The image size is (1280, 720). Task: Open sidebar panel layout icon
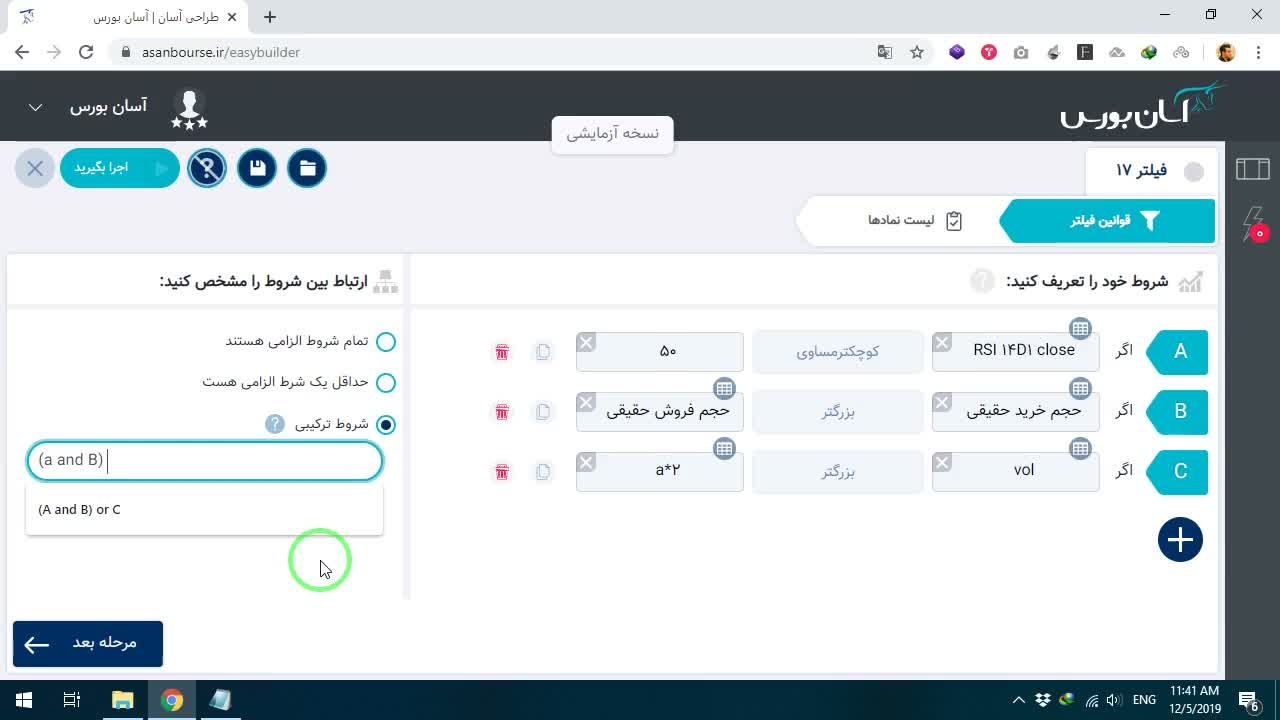[x=1252, y=170]
